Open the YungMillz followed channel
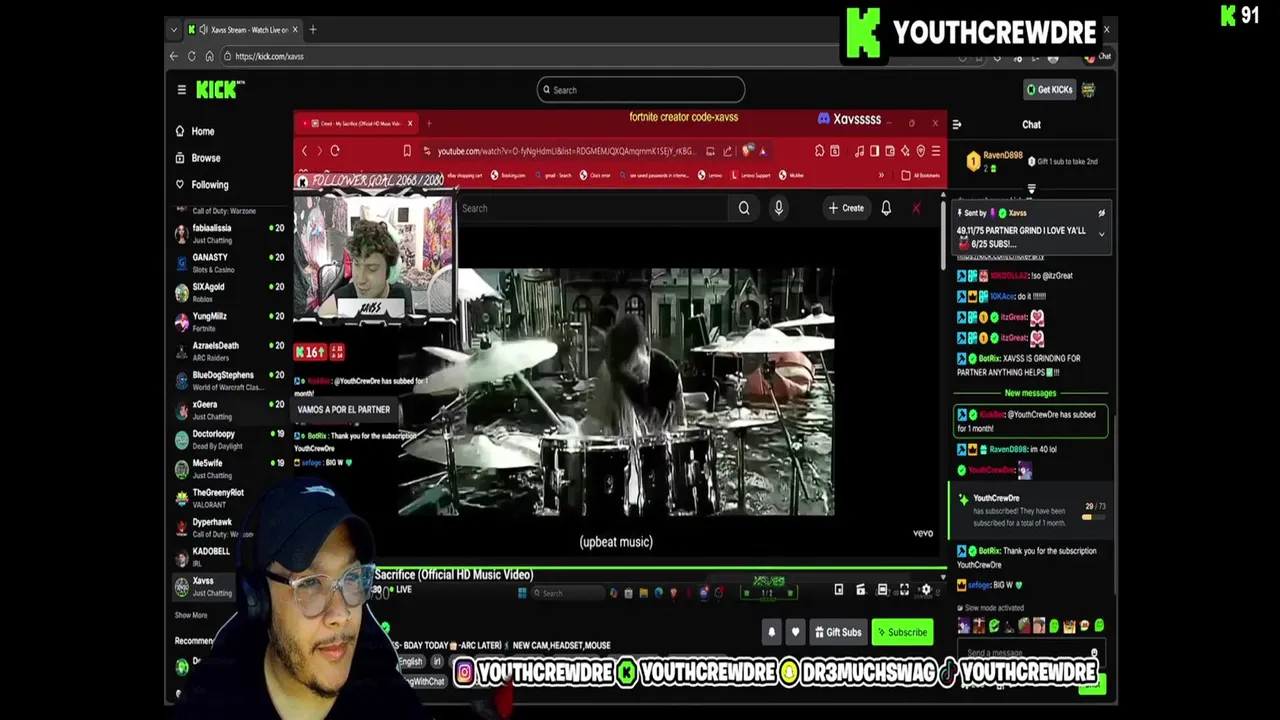1280x720 pixels. point(229,321)
